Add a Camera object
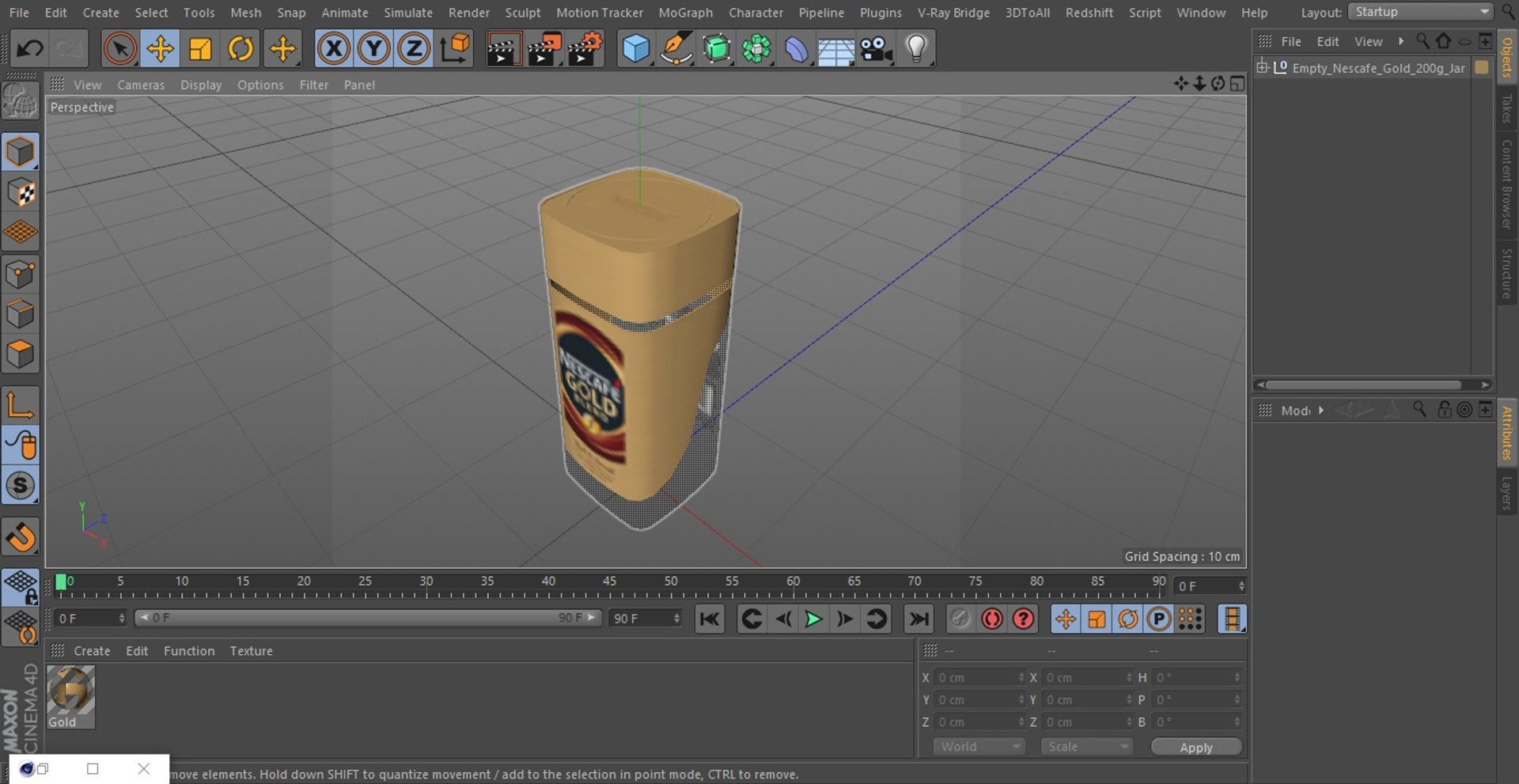Image resolution: width=1519 pixels, height=784 pixels. [x=877, y=49]
